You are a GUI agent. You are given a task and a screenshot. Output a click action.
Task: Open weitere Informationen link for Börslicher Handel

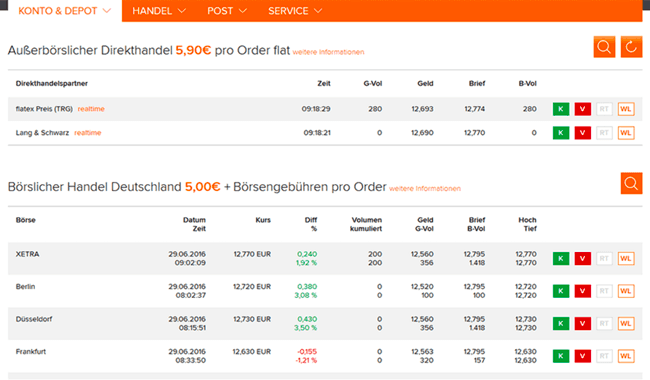[x=425, y=189]
